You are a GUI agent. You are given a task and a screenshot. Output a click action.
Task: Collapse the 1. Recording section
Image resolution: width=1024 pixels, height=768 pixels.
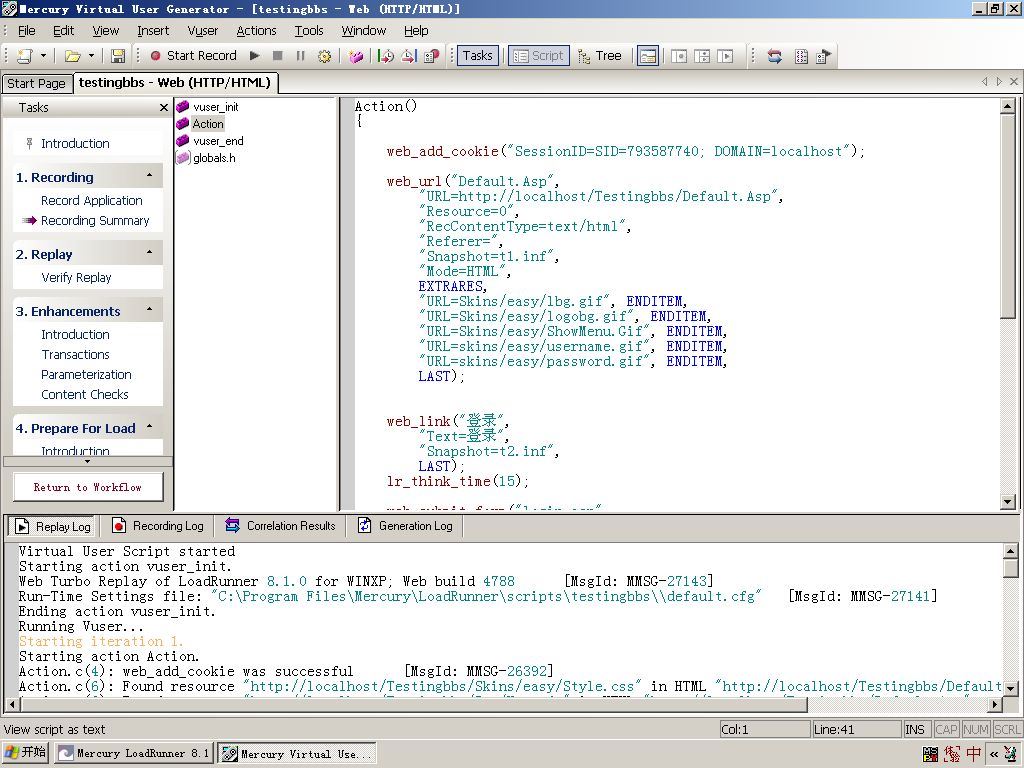[x=150, y=176]
